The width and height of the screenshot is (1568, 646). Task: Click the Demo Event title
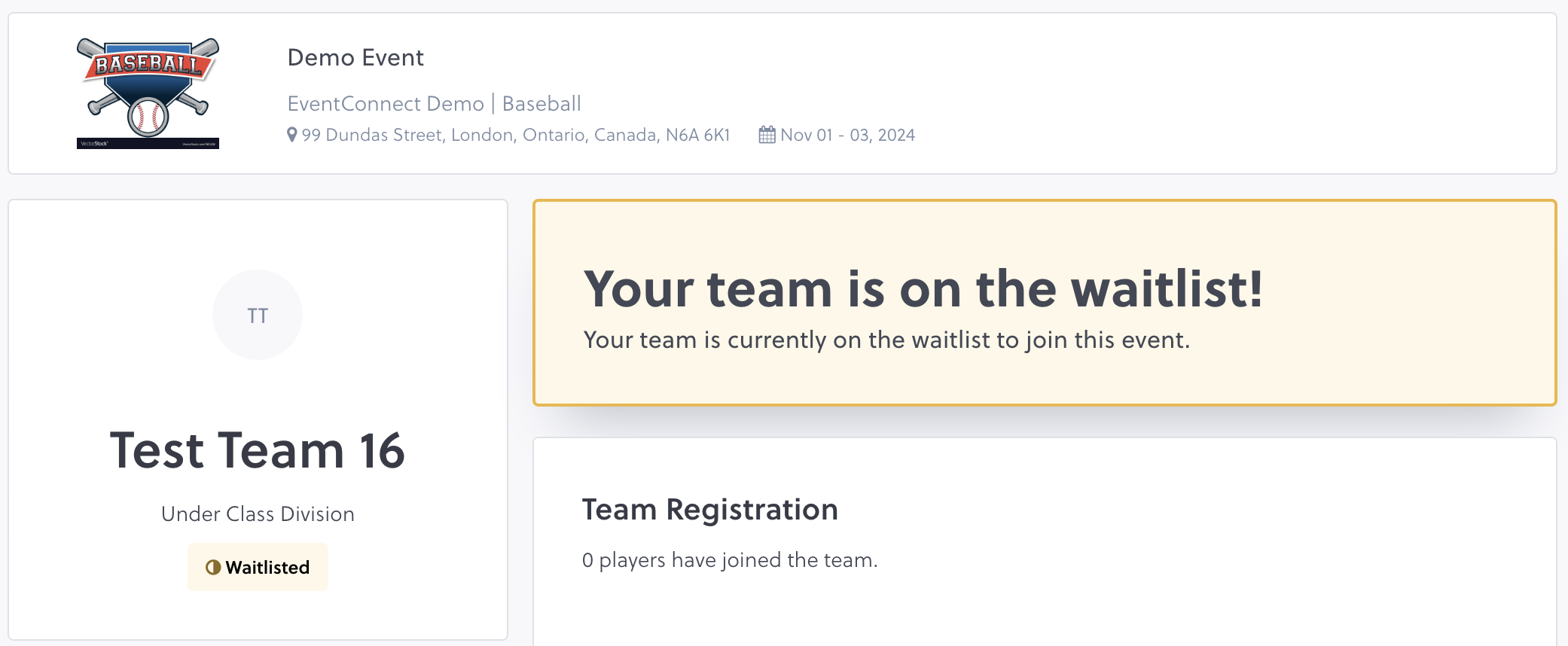tap(355, 58)
